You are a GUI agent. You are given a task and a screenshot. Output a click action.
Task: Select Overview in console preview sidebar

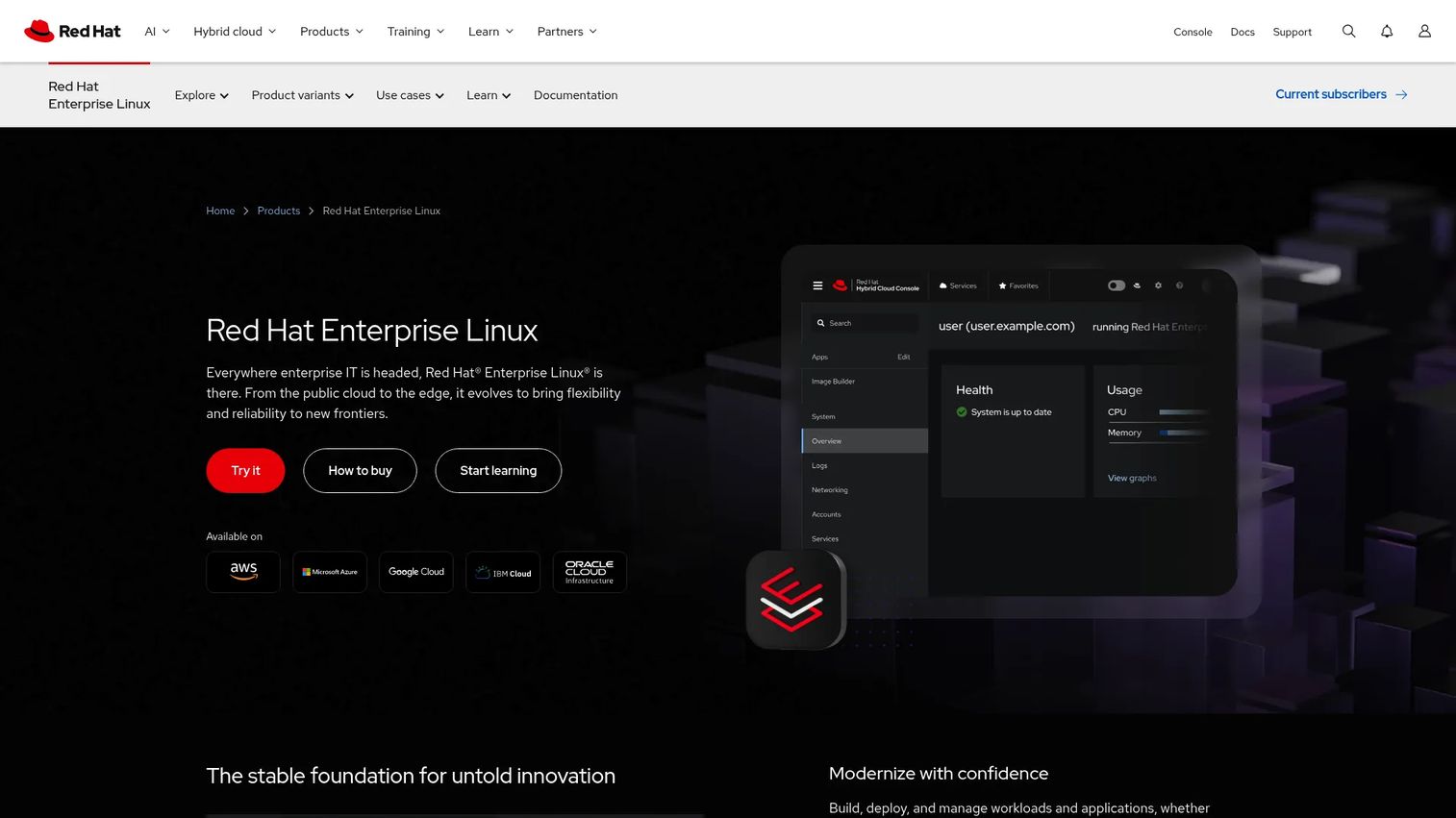(865, 441)
